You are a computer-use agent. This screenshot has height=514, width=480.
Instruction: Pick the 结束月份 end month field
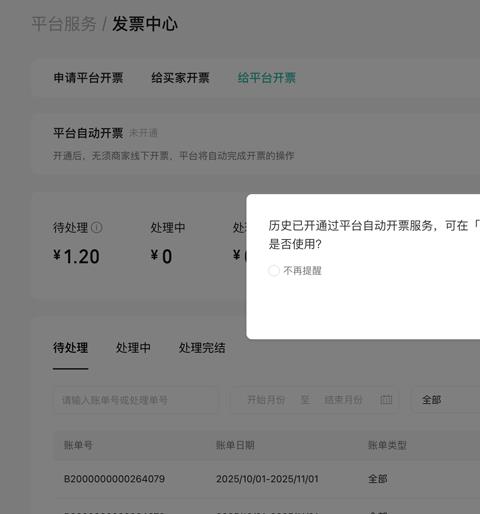point(343,400)
